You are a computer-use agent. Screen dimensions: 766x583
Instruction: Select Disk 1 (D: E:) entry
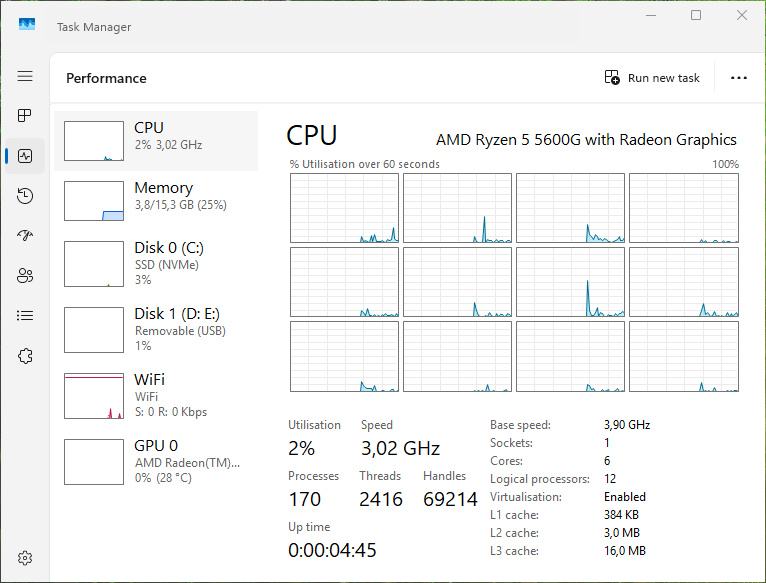click(160, 329)
